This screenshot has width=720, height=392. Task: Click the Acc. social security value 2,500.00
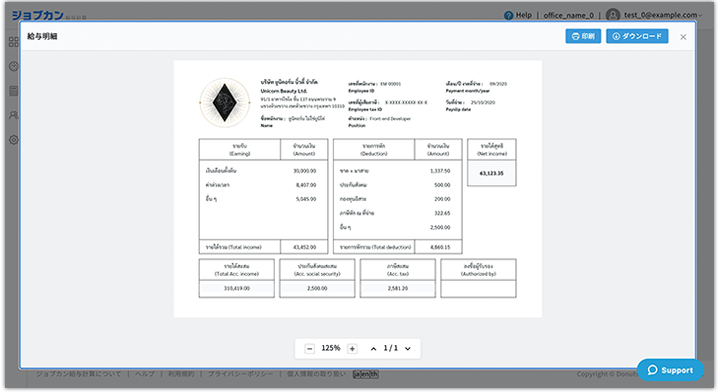pyautogui.click(x=317, y=288)
